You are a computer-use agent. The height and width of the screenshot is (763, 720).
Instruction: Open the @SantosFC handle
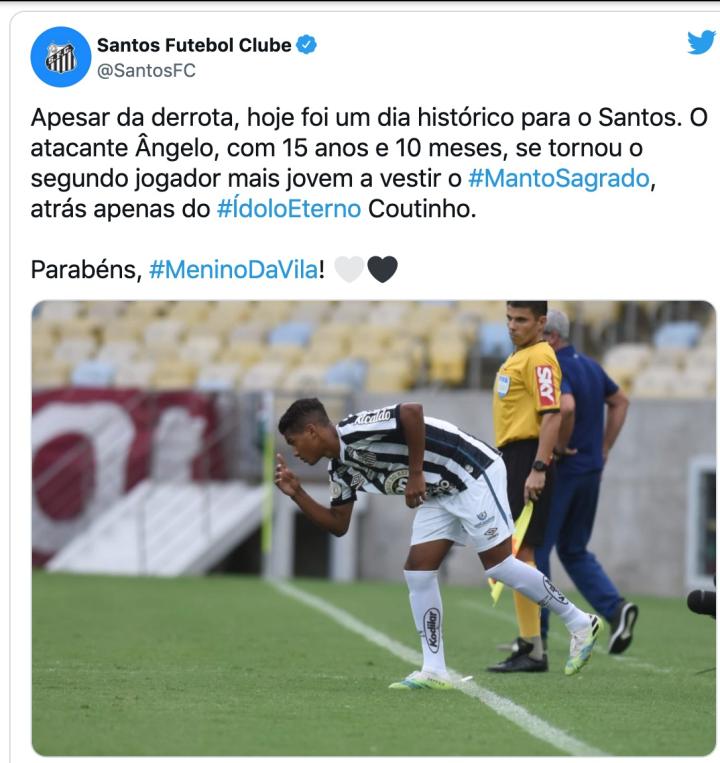[146, 71]
